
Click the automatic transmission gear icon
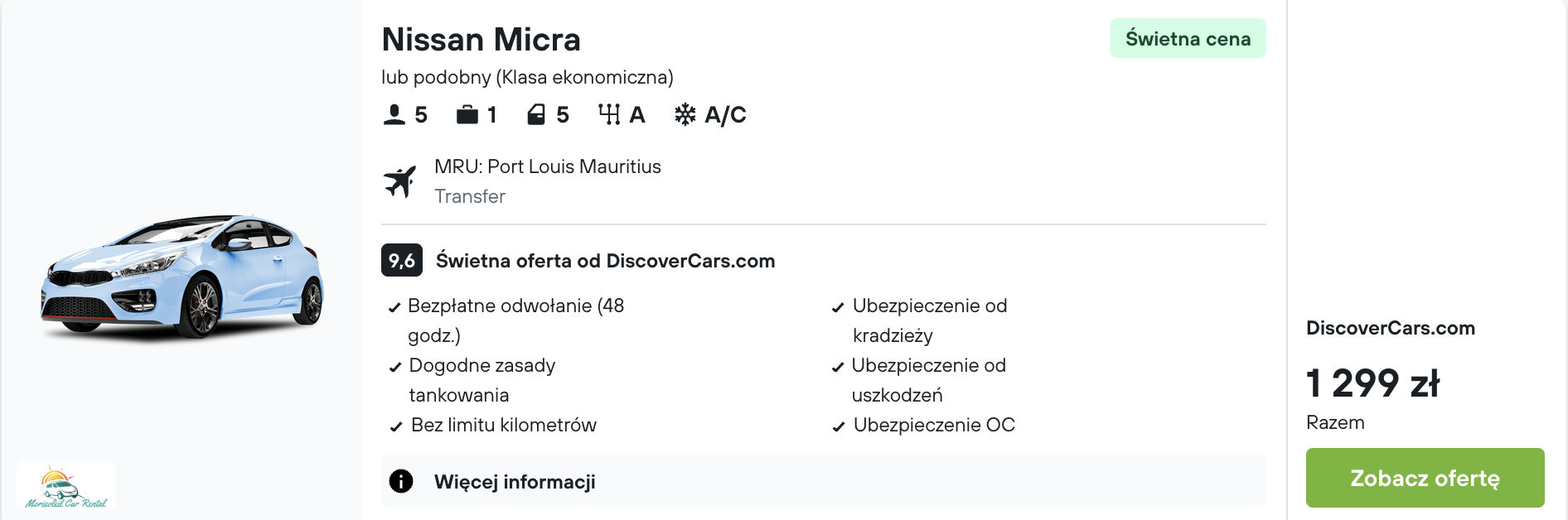click(611, 114)
